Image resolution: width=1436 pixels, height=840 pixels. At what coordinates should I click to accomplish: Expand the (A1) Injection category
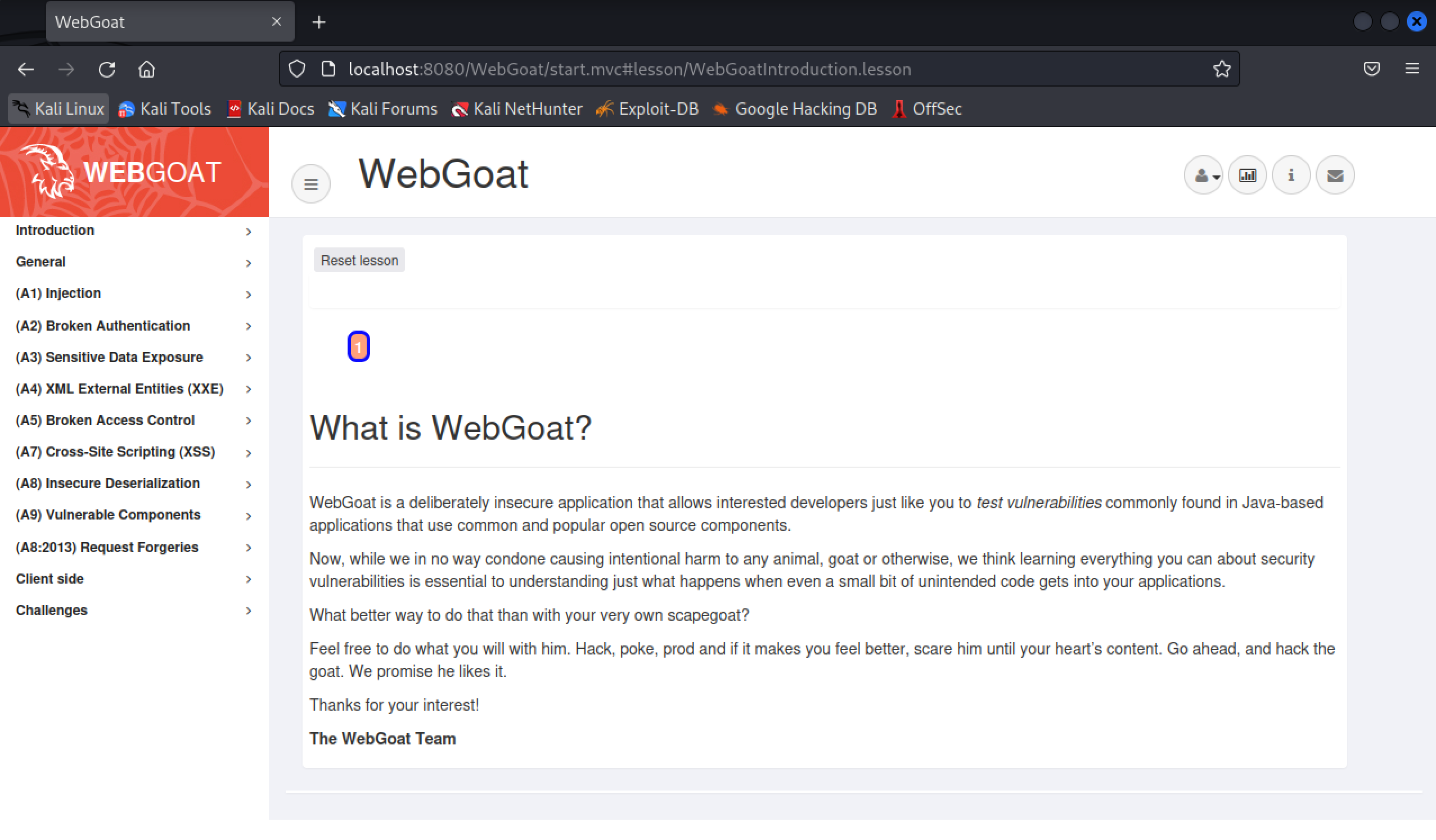pos(58,293)
